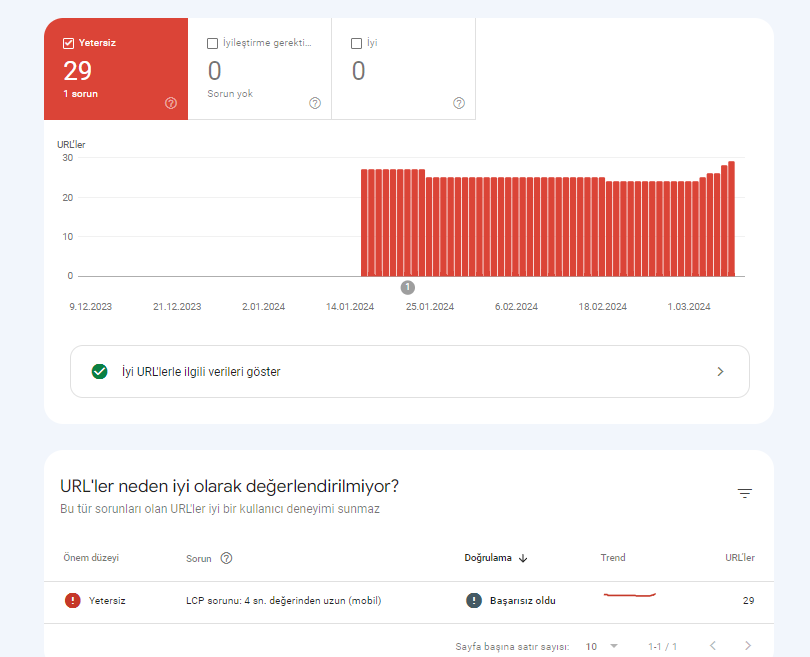Click the annotation marker 1 on chart
The image size is (810, 657).
tap(408, 287)
